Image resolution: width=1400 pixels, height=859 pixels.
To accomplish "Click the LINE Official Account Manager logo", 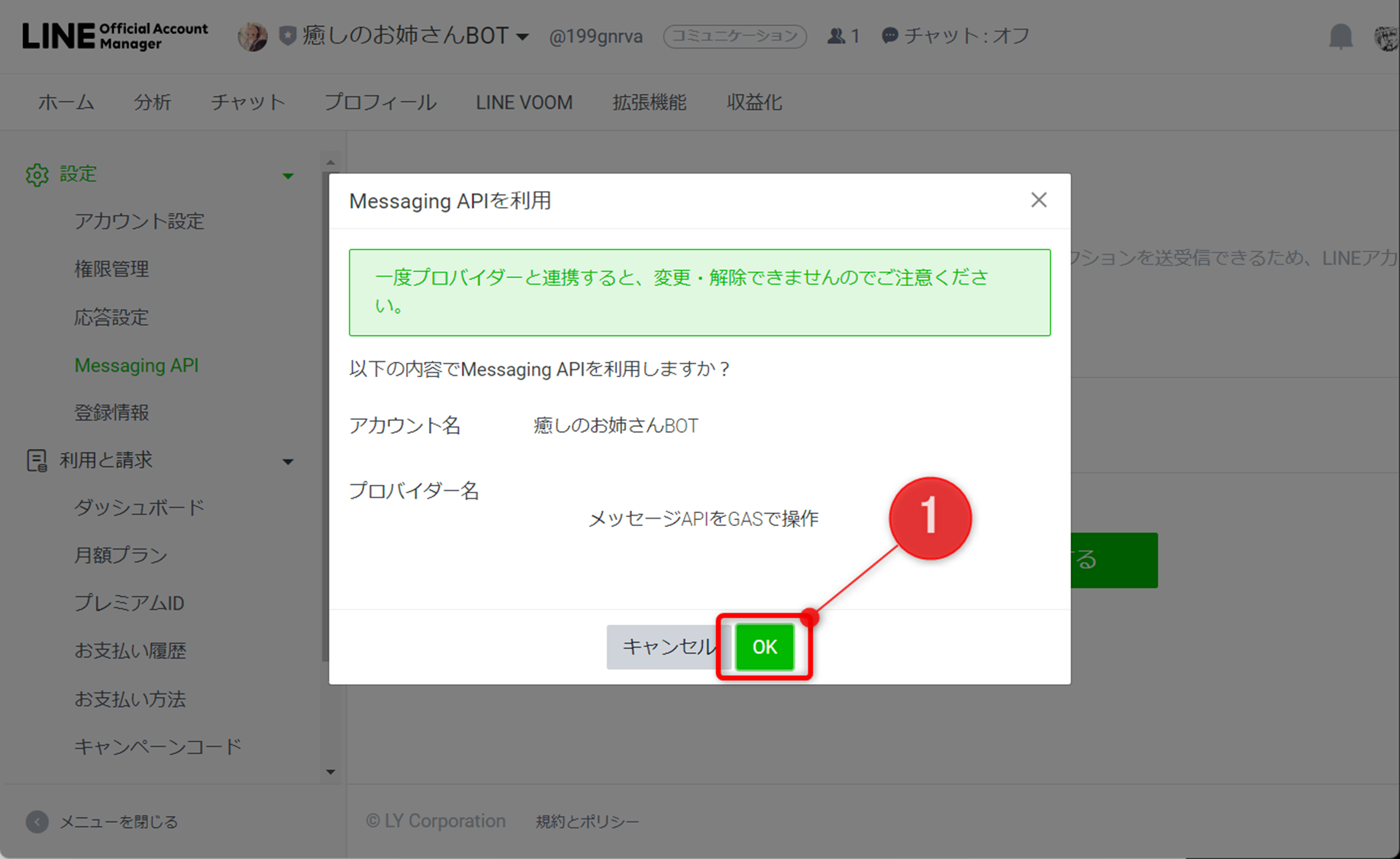I will coord(115,36).
